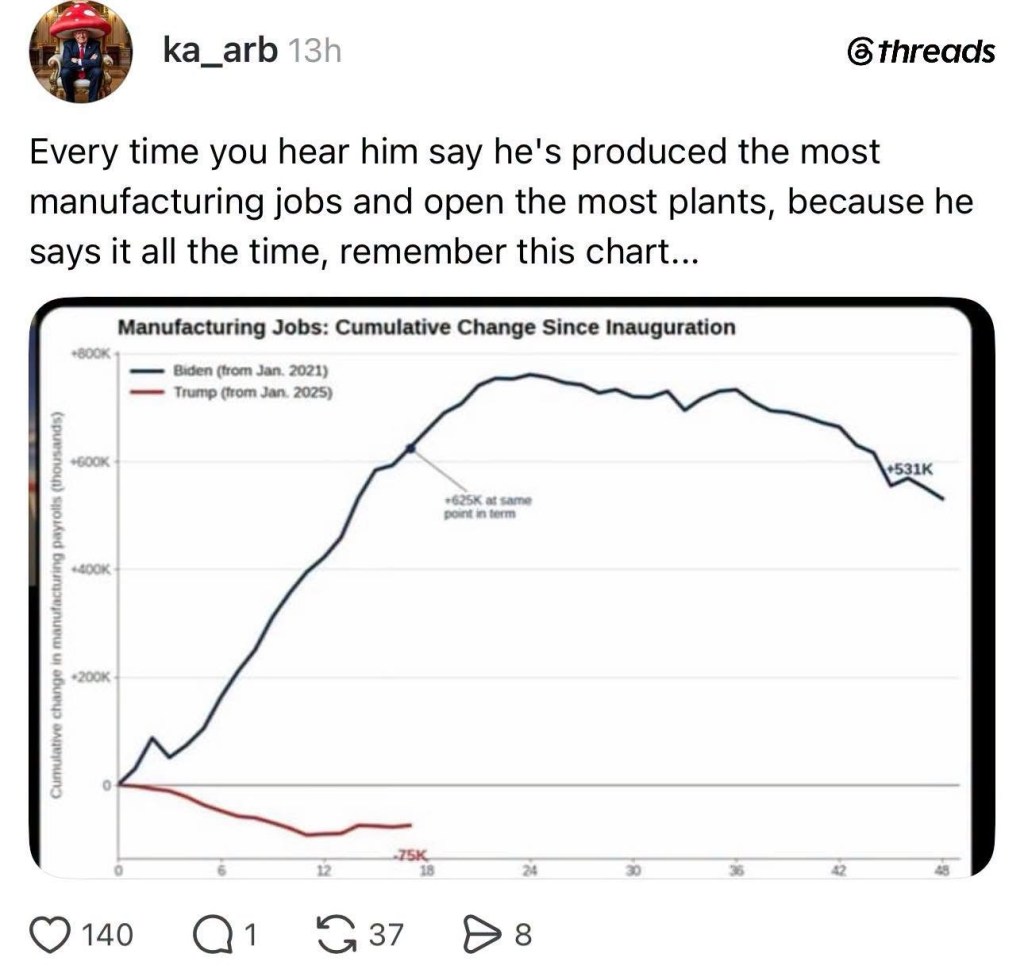
Task: Click the +625K data point marker
Action: 411,449
